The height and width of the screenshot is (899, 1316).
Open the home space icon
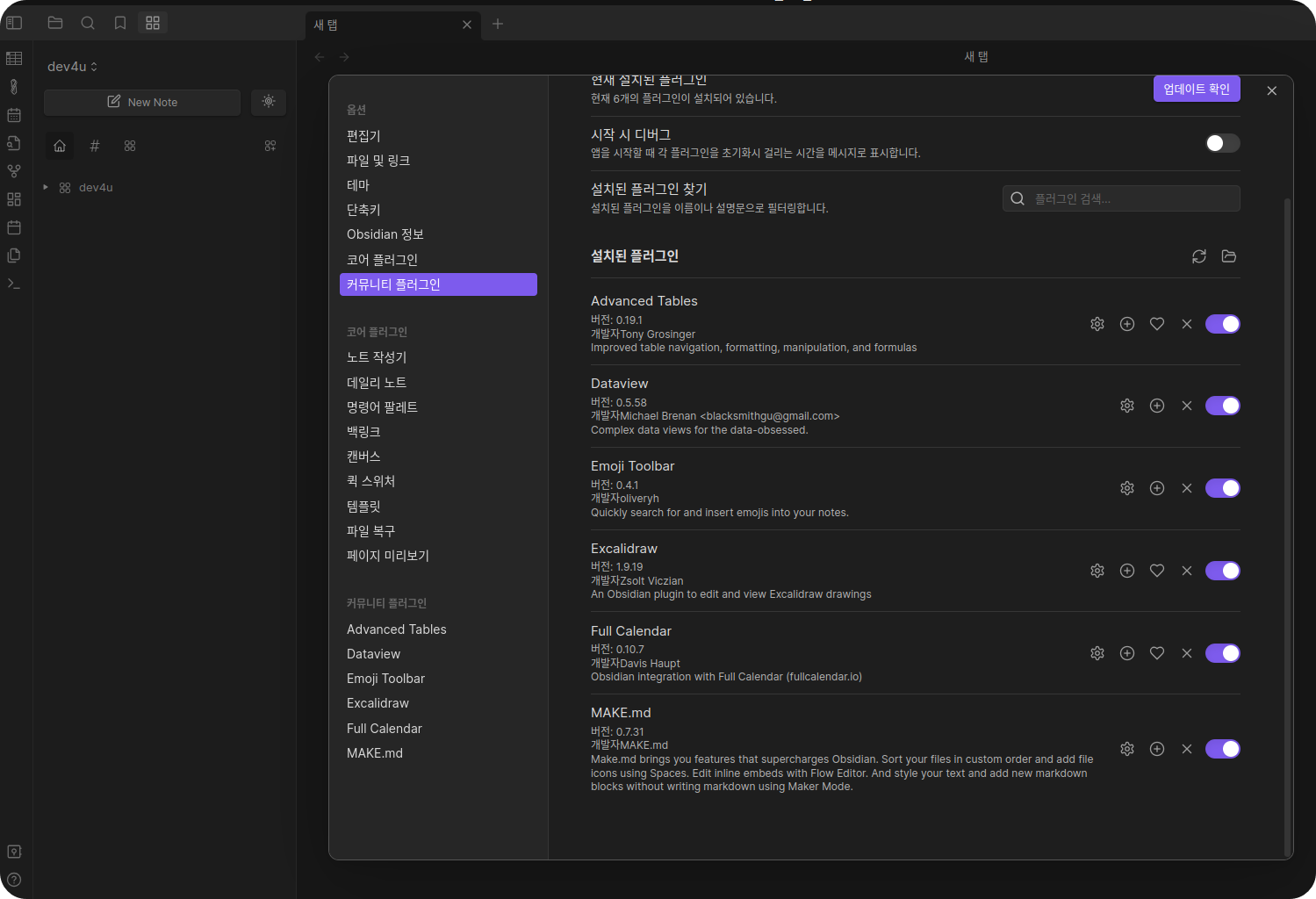[60, 146]
